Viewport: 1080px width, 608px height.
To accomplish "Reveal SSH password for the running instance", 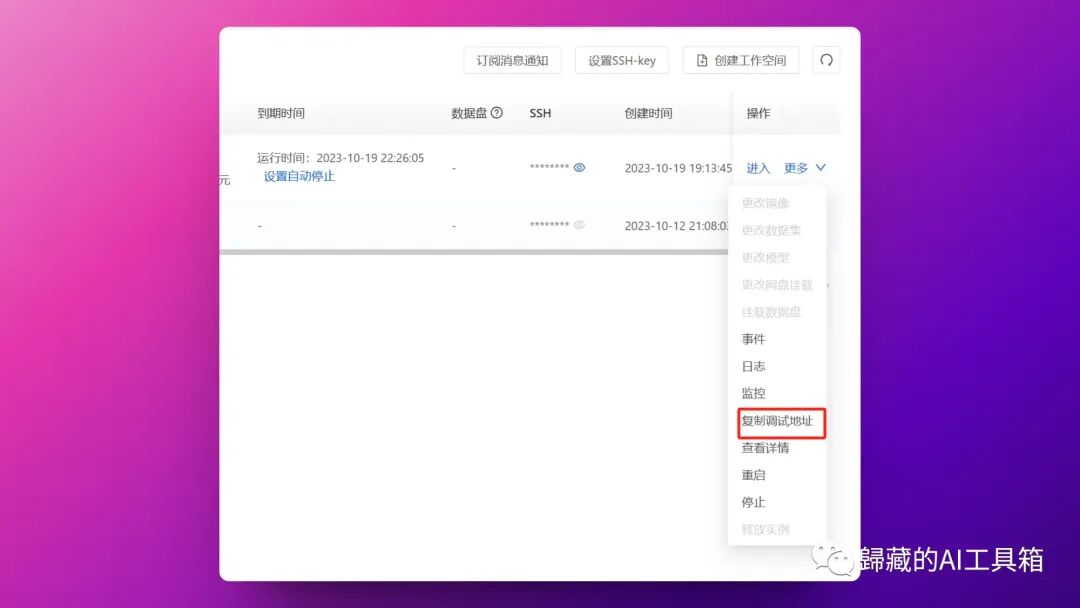I will 579,167.
